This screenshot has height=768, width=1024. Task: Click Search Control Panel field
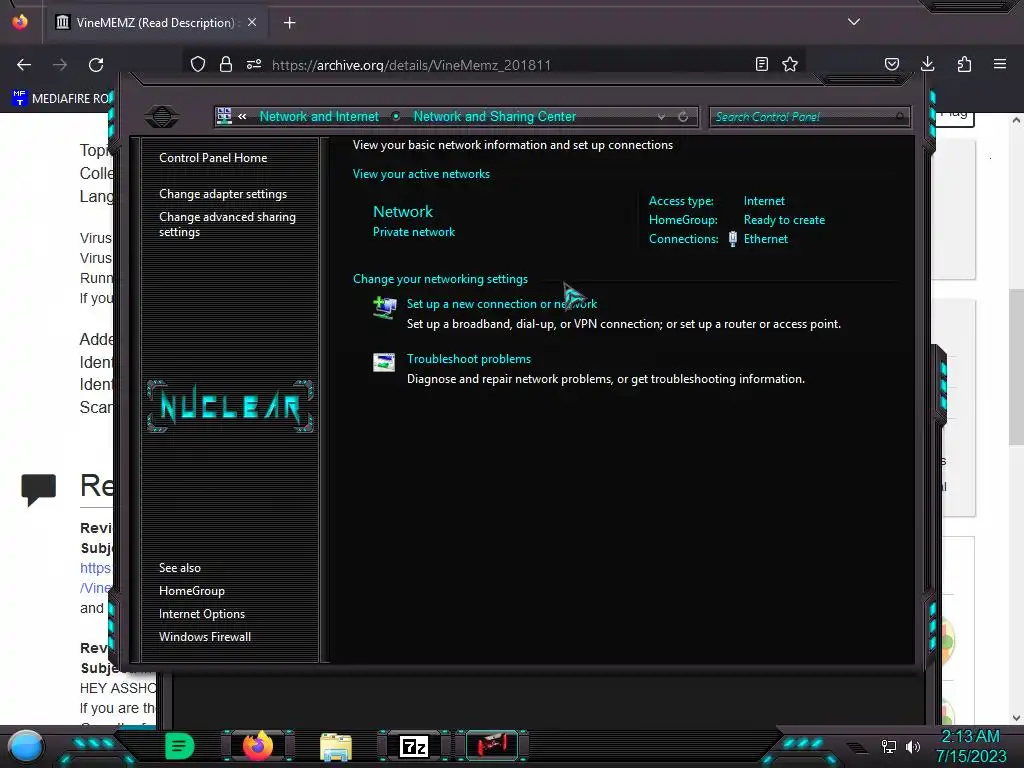click(x=808, y=117)
